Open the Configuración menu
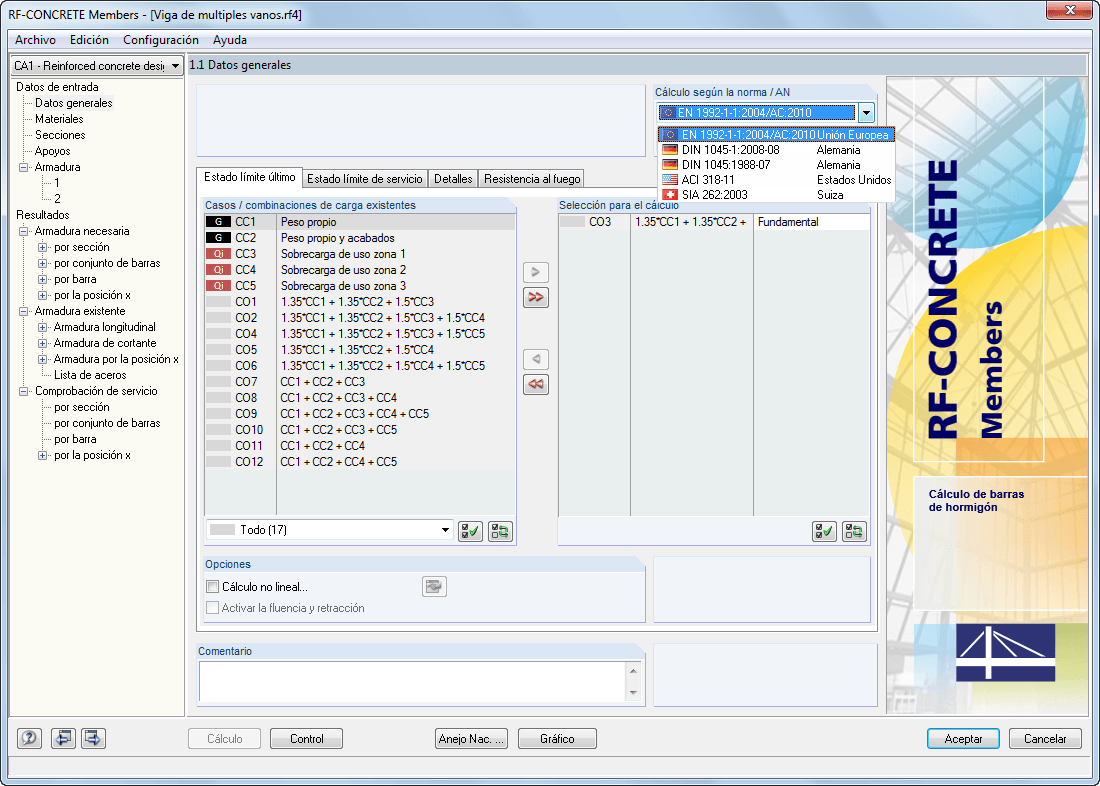Screen dimensions: 1100x786 (x=161, y=40)
